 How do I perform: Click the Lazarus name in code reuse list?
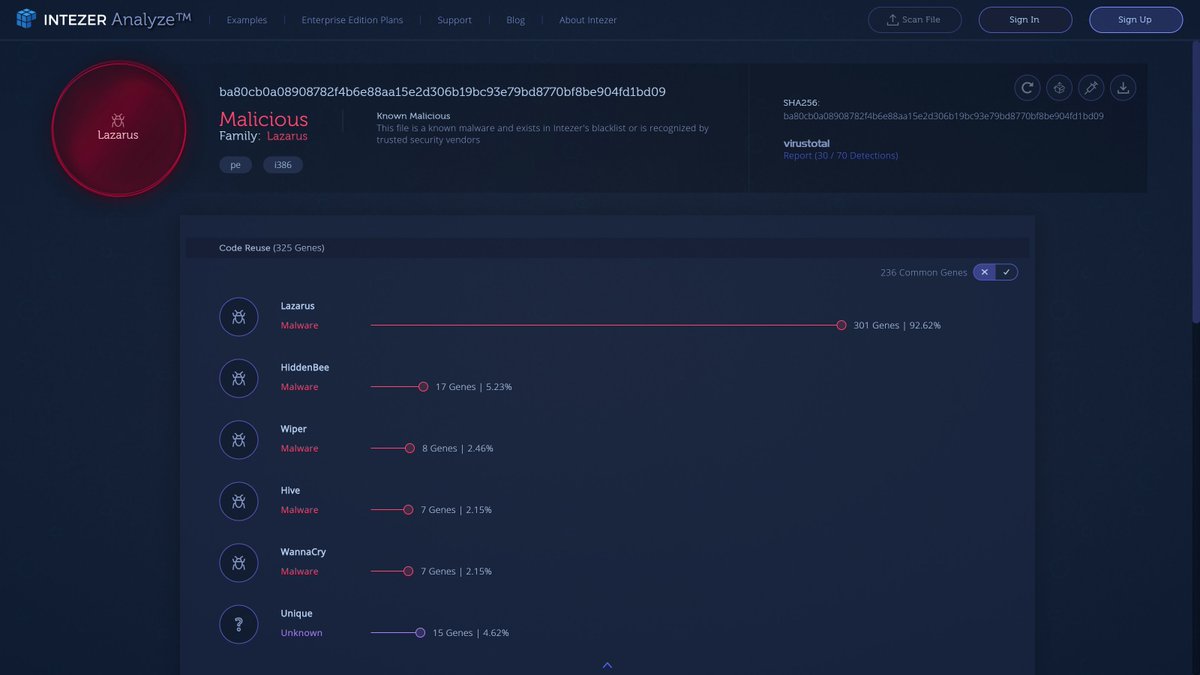tap(298, 306)
